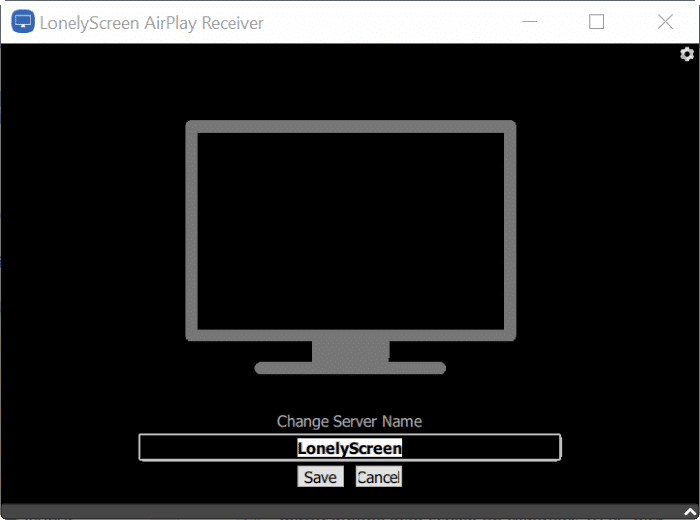Click the LonelyScreen AirPlay Receiver window title
Viewport: 700px width, 520px height.
coord(151,23)
